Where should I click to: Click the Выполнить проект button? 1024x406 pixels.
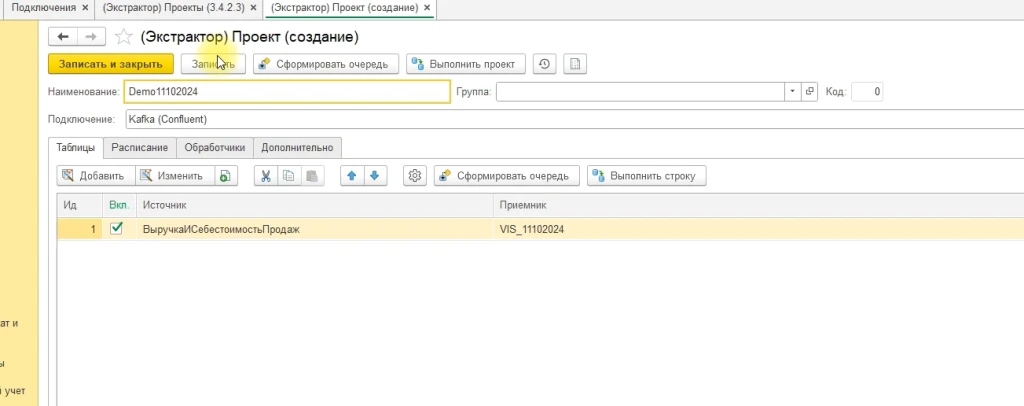pos(465,64)
